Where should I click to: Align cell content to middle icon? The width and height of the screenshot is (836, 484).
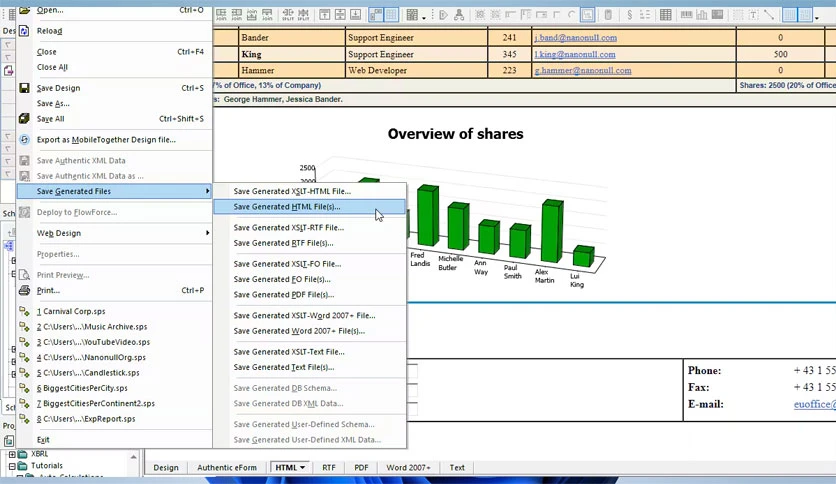[x=340, y=15]
